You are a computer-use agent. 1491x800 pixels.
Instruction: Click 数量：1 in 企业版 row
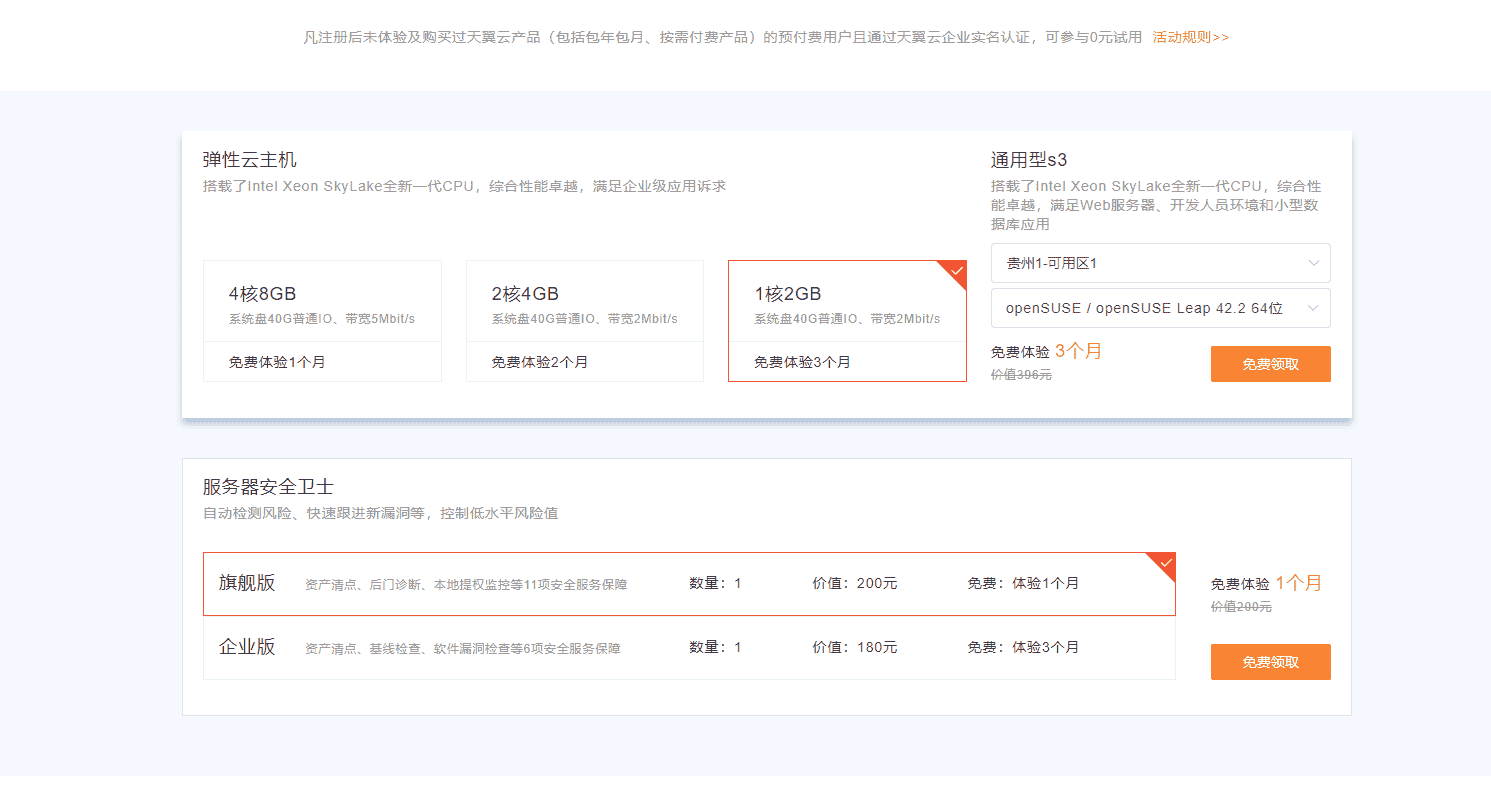coord(715,648)
